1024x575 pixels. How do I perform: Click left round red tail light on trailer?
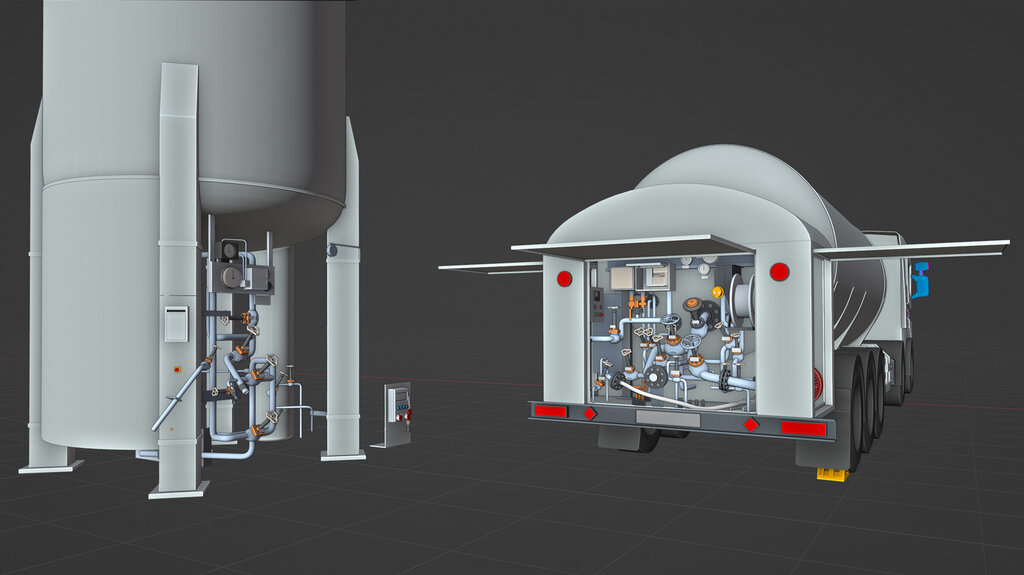coord(564,279)
